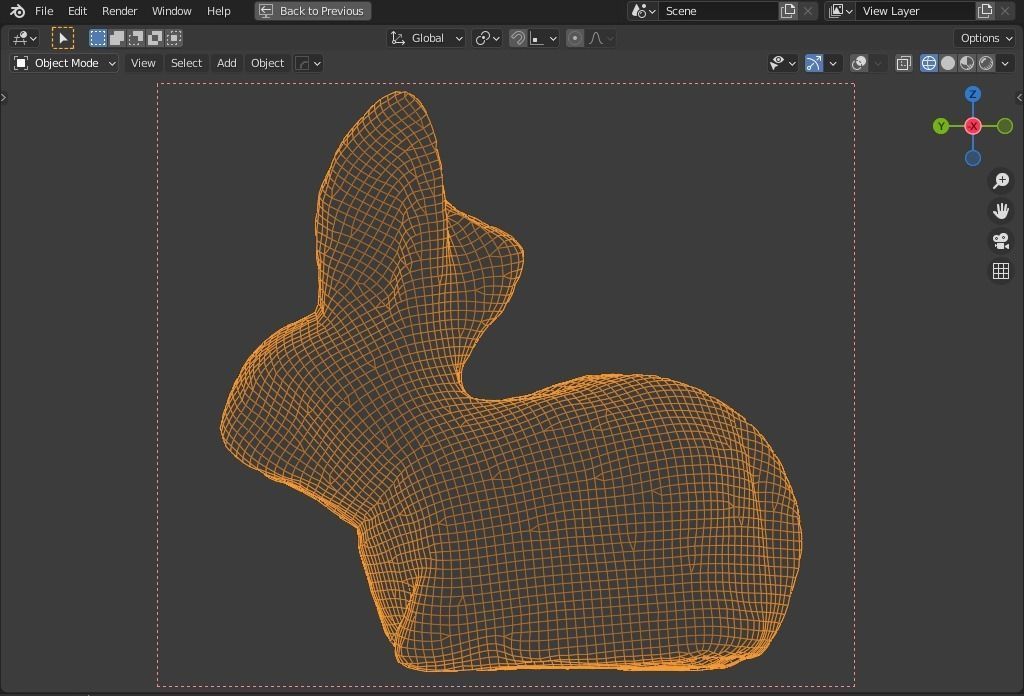Open the Help menu

pyautogui.click(x=218, y=11)
